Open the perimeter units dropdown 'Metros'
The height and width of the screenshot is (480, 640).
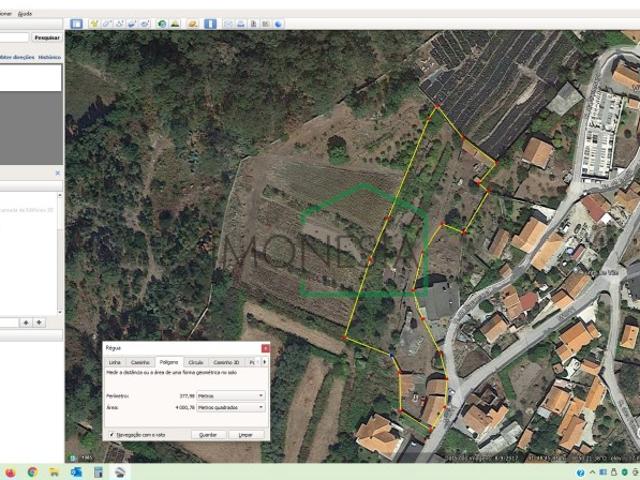point(231,396)
